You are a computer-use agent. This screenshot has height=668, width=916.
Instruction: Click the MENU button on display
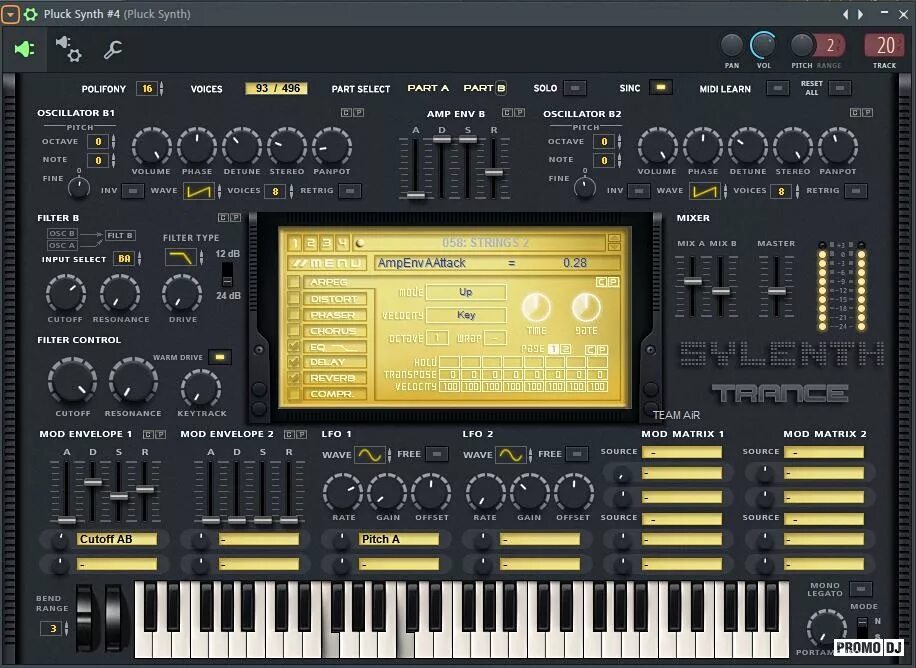327,263
